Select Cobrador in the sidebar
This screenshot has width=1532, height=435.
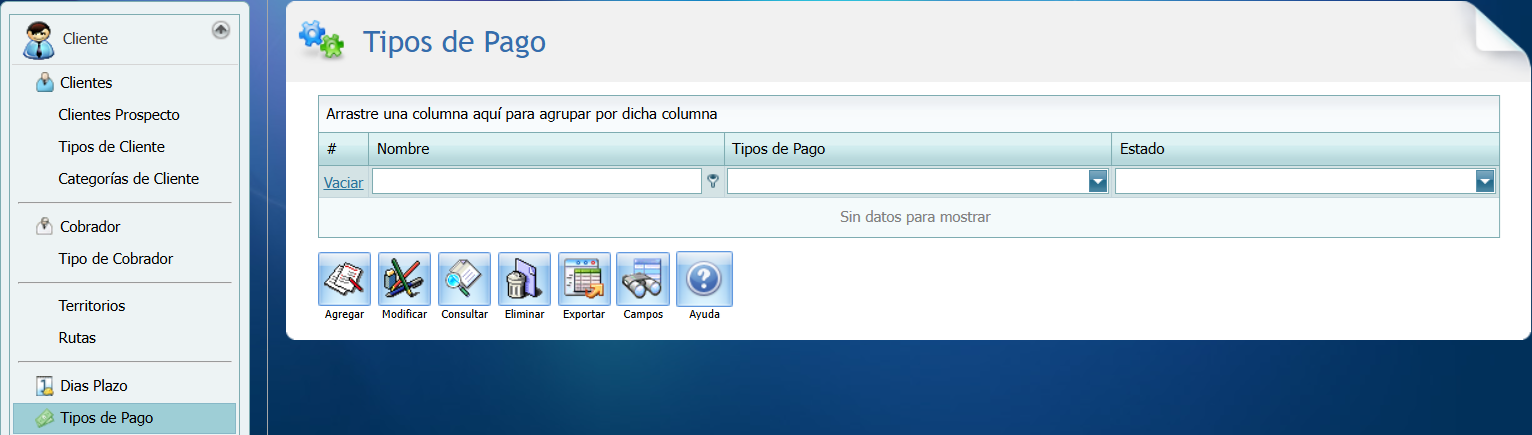pyautogui.click(x=90, y=227)
